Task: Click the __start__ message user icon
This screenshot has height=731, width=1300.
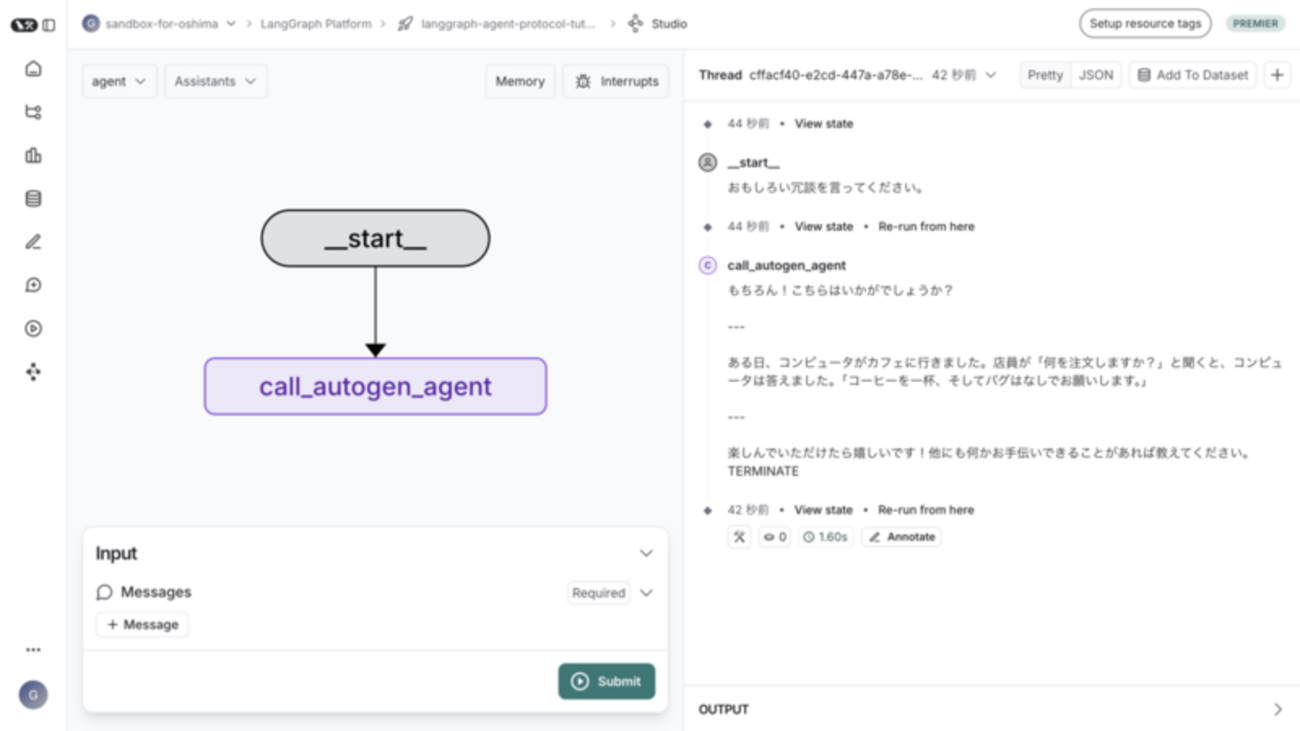Action: point(708,162)
